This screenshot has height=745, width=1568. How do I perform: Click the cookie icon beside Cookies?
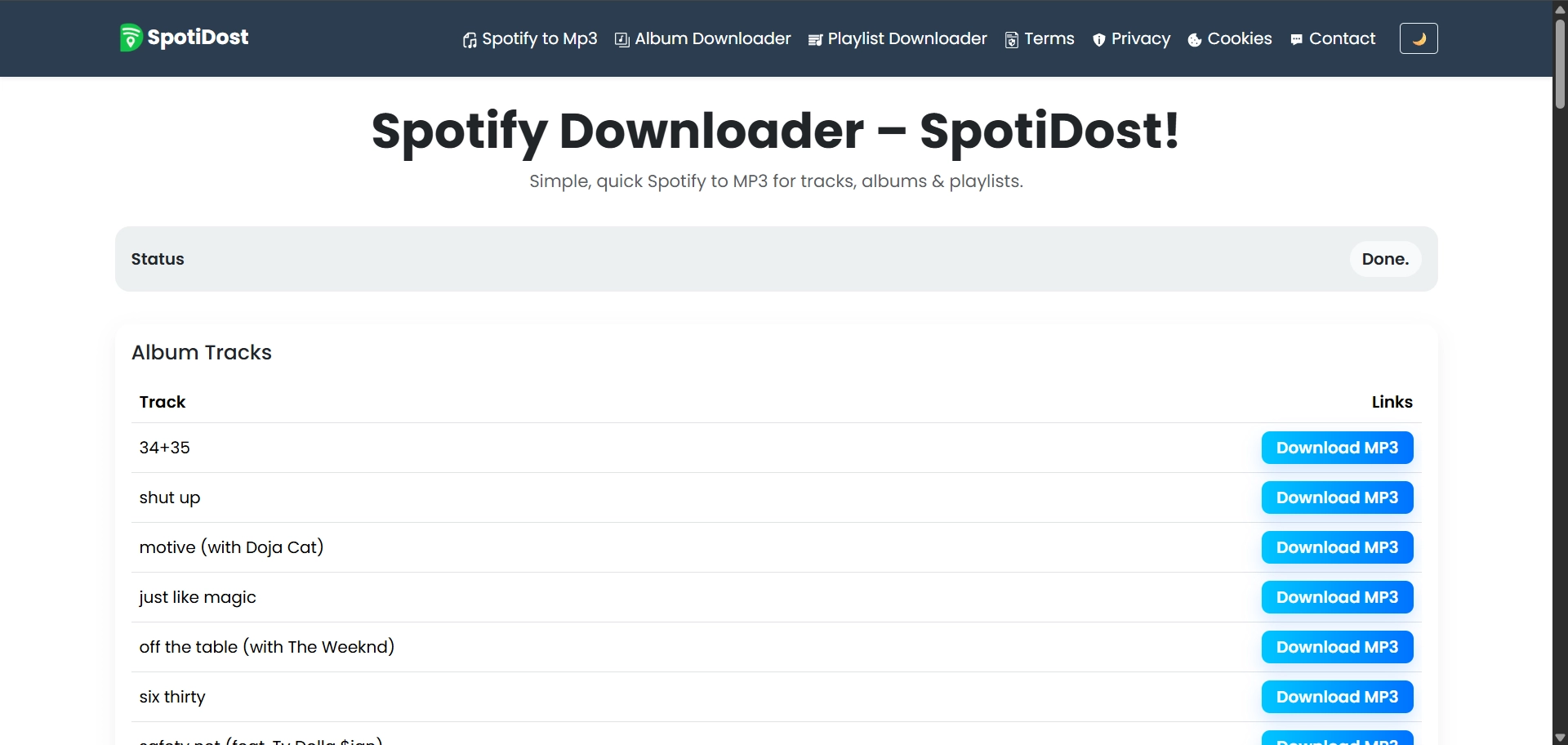tap(1195, 40)
